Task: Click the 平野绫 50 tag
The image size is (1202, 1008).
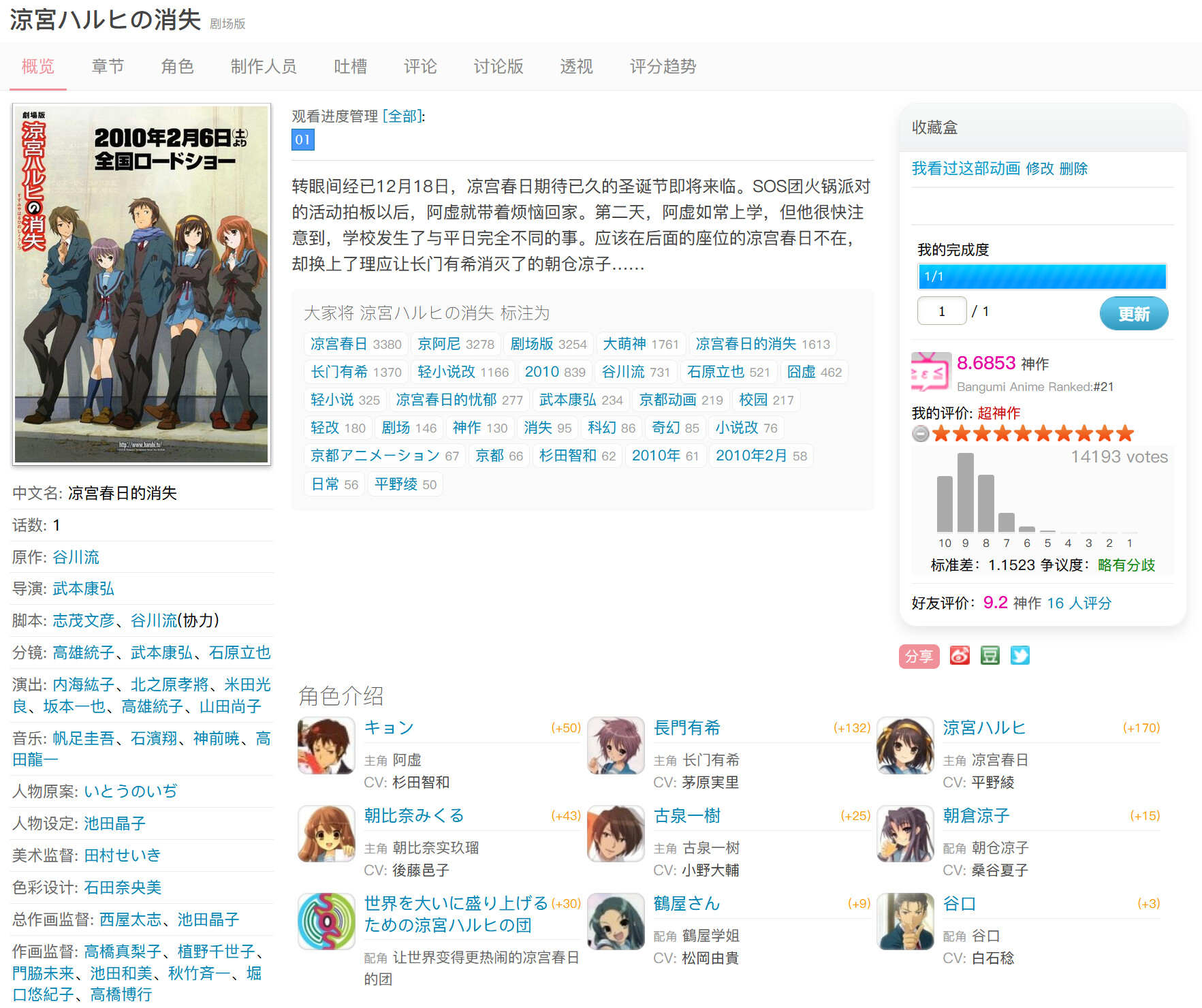Action: pyautogui.click(x=405, y=484)
